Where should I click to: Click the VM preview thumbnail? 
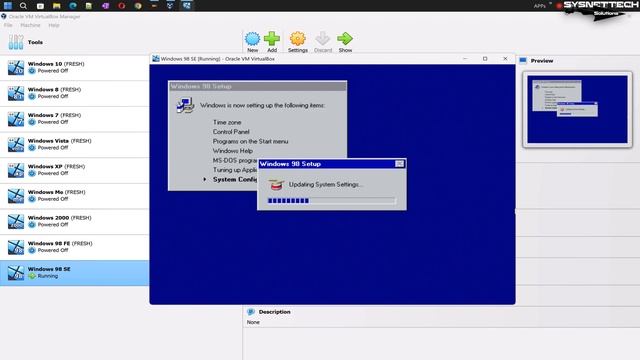point(577,109)
